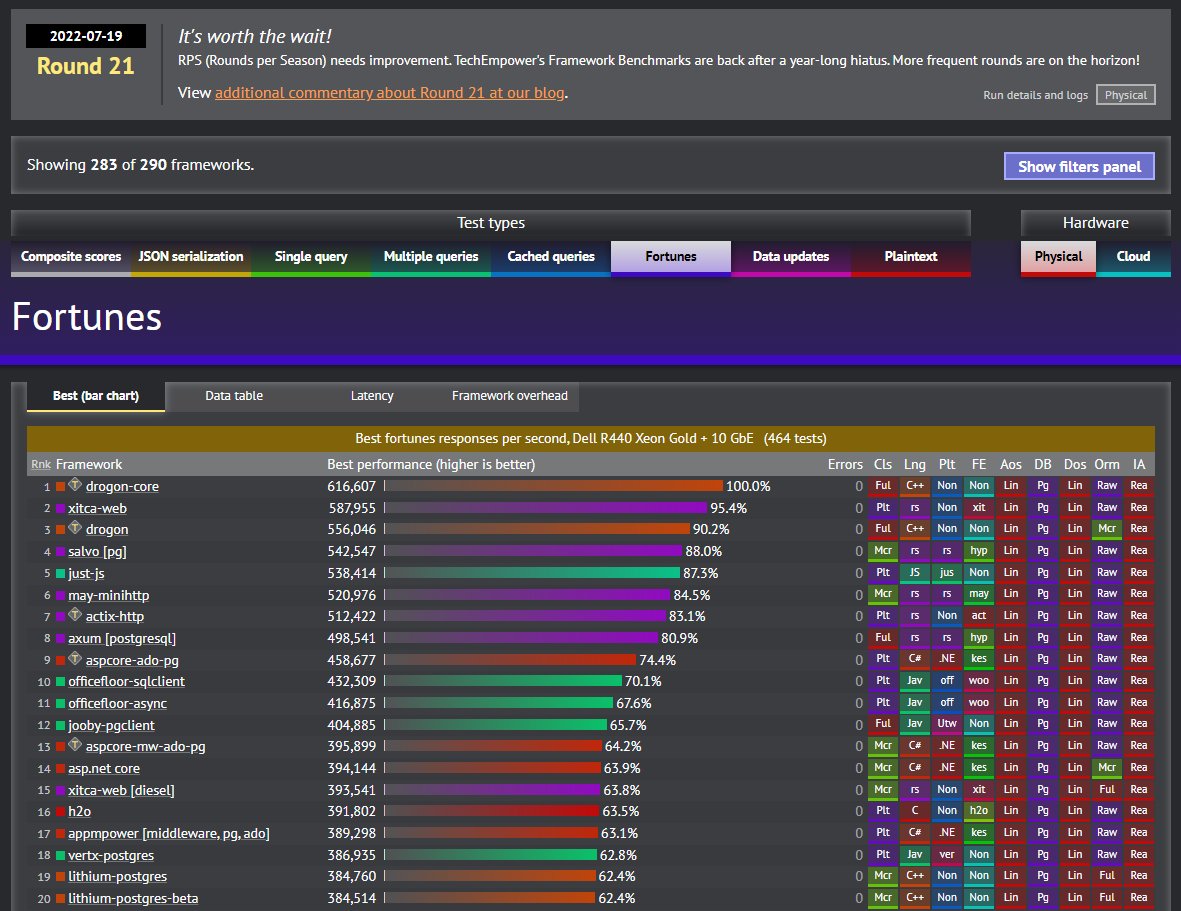
Task: Click the Pg database tag in xitca-web row
Action: pyautogui.click(x=1043, y=508)
